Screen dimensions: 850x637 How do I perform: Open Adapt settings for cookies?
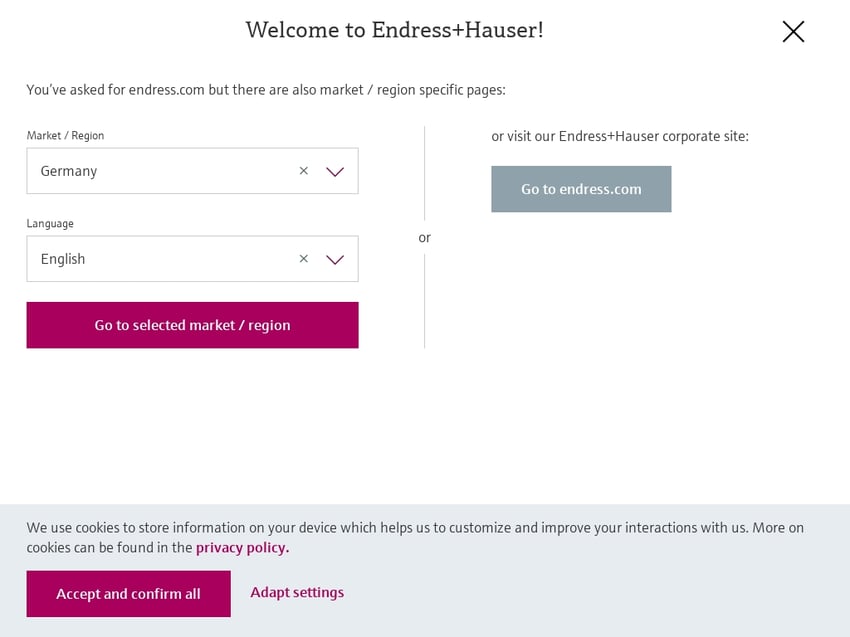point(297,593)
